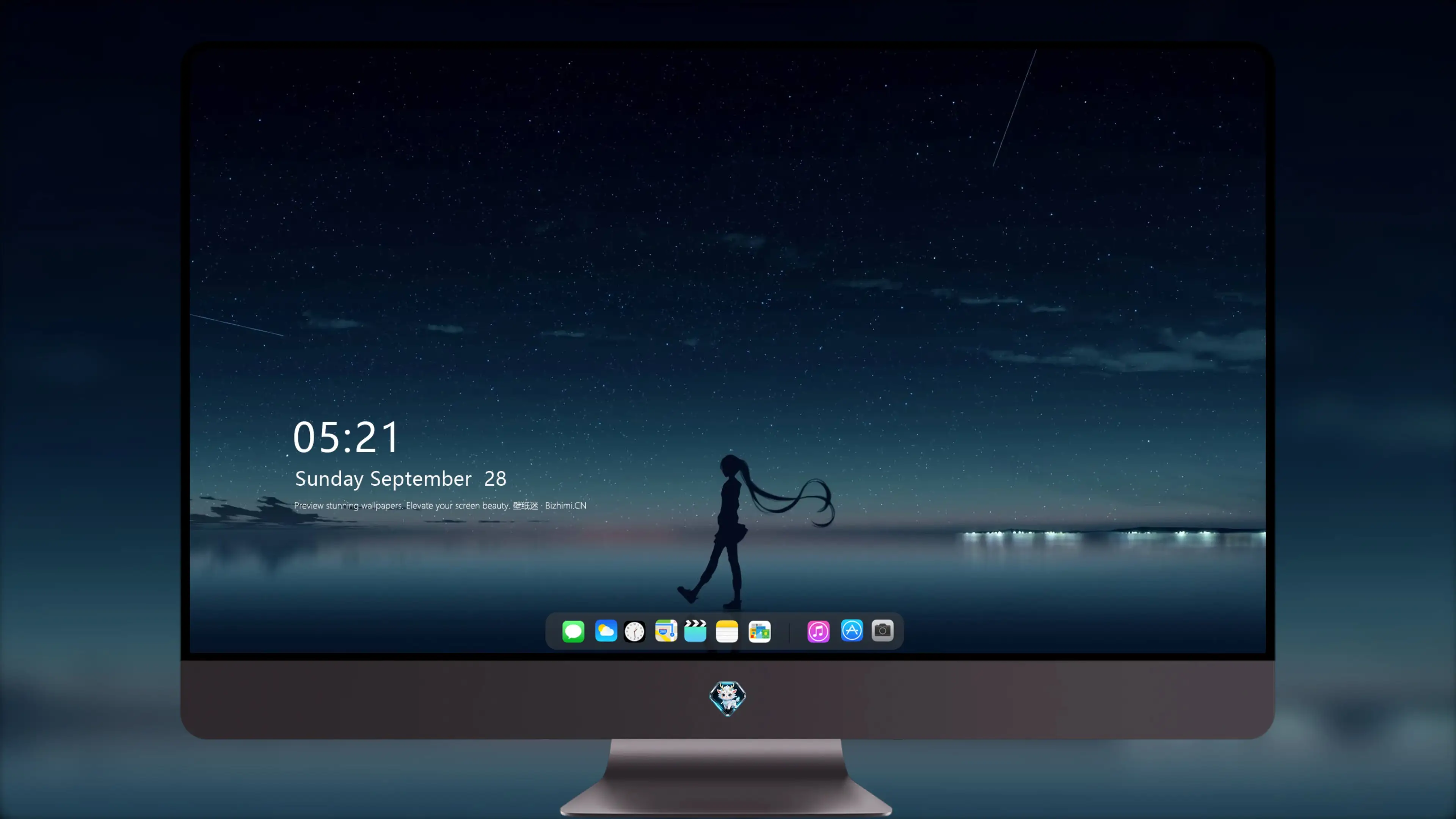Click the 'Preview stunning wallpapers' caption text

click(x=440, y=505)
